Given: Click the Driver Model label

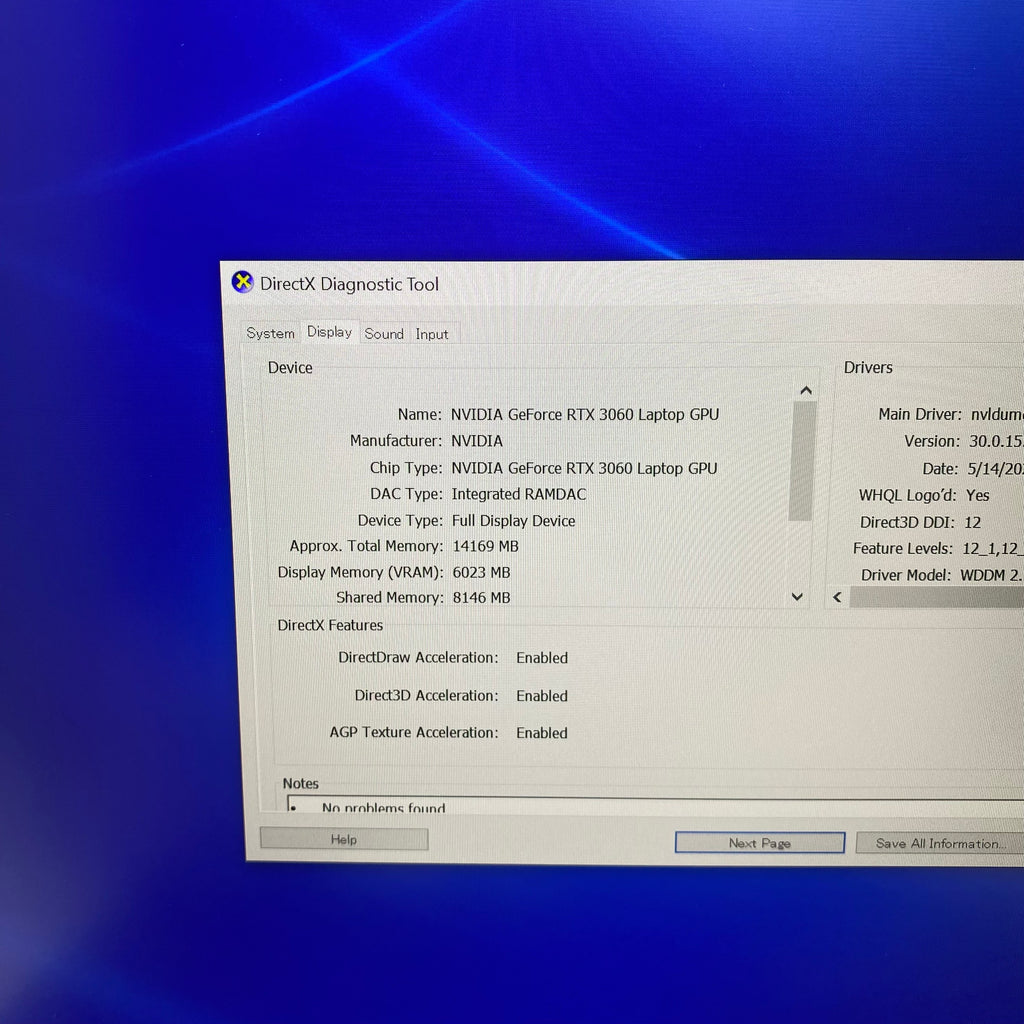Looking at the screenshot, I should pyautogui.click(x=906, y=575).
